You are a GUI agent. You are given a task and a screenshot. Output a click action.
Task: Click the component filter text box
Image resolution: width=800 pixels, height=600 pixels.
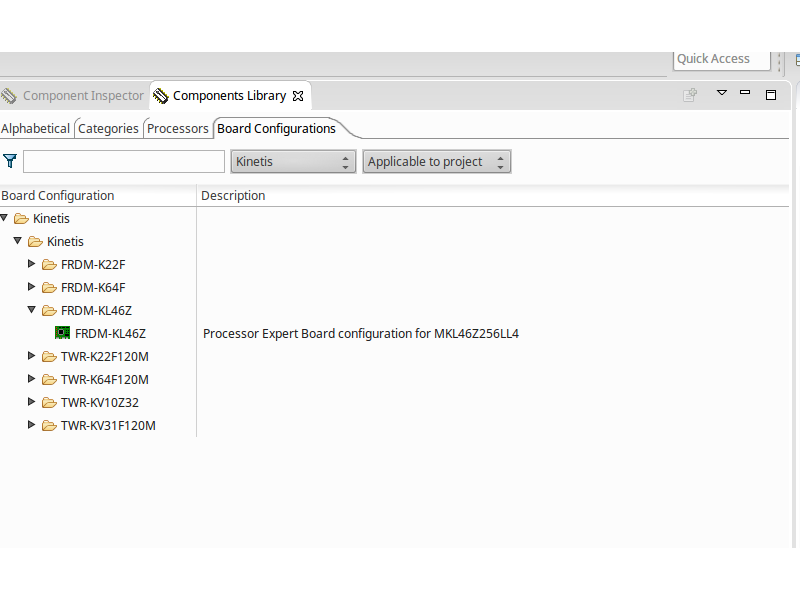pos(123,161)
